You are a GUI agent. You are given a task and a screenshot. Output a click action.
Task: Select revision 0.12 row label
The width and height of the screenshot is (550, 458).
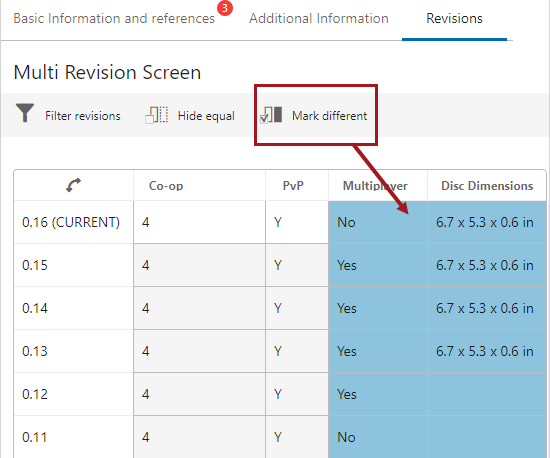point(35,394)
